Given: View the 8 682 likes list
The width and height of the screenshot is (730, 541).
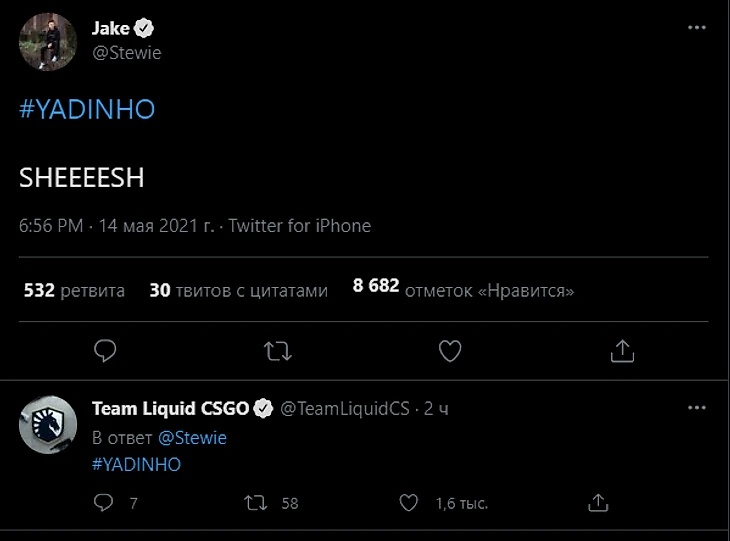Looking at the screenshot, I should click(463, 291).
